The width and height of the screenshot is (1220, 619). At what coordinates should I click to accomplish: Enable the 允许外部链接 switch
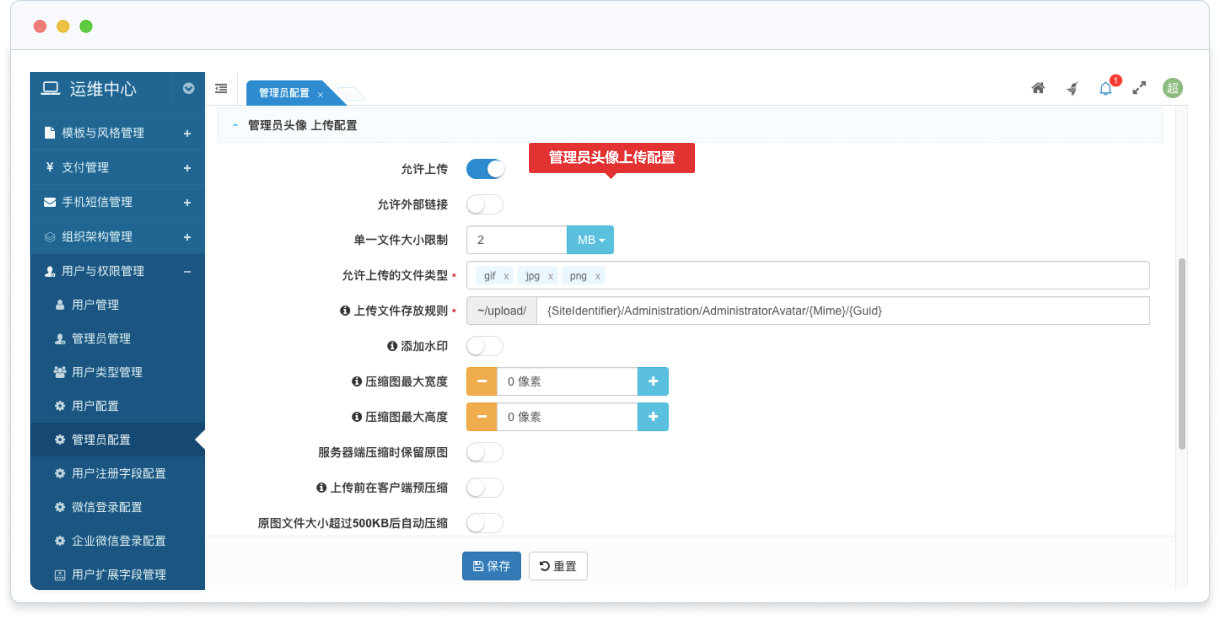click(x=485, y=204)
